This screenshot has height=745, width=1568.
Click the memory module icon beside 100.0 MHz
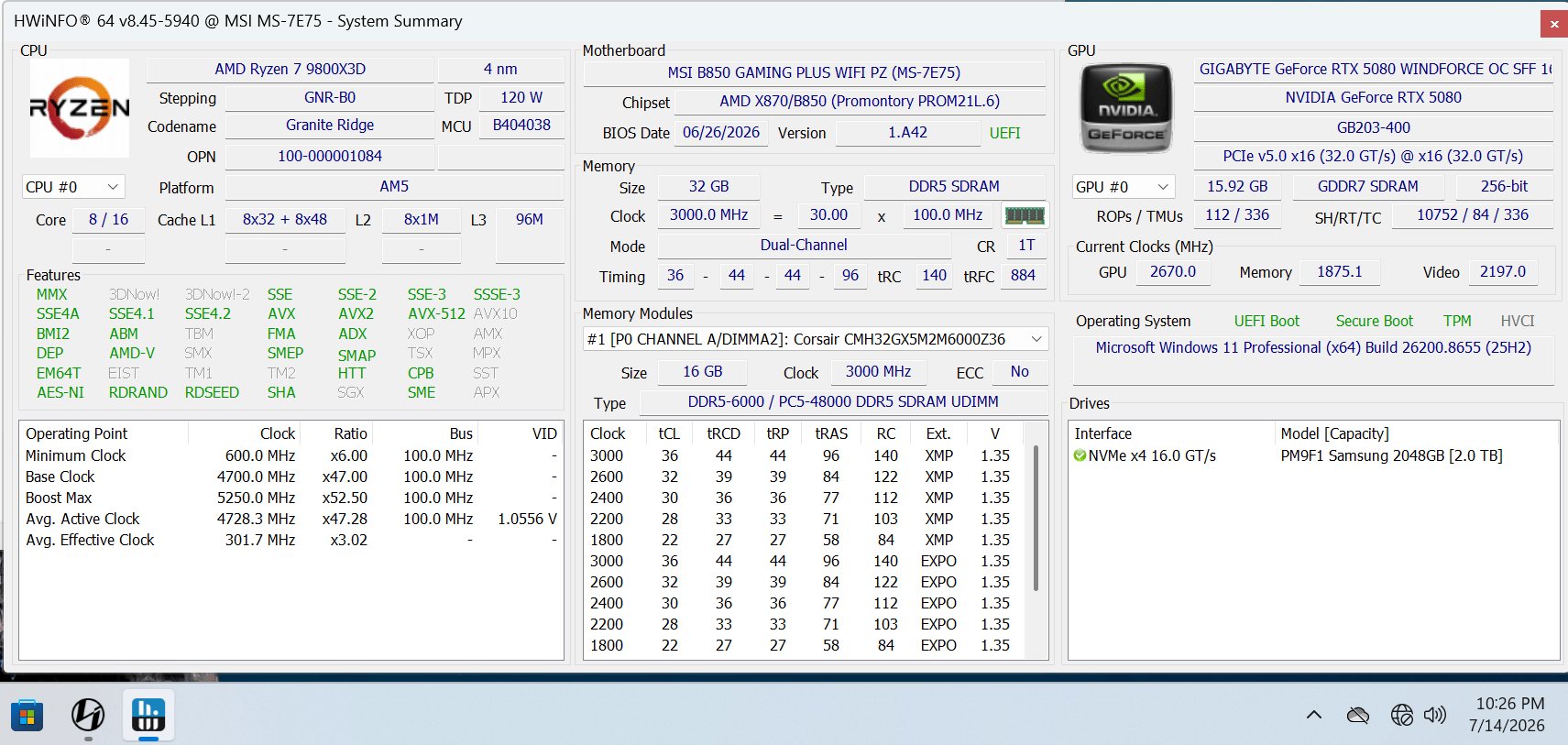point(1025,216)
